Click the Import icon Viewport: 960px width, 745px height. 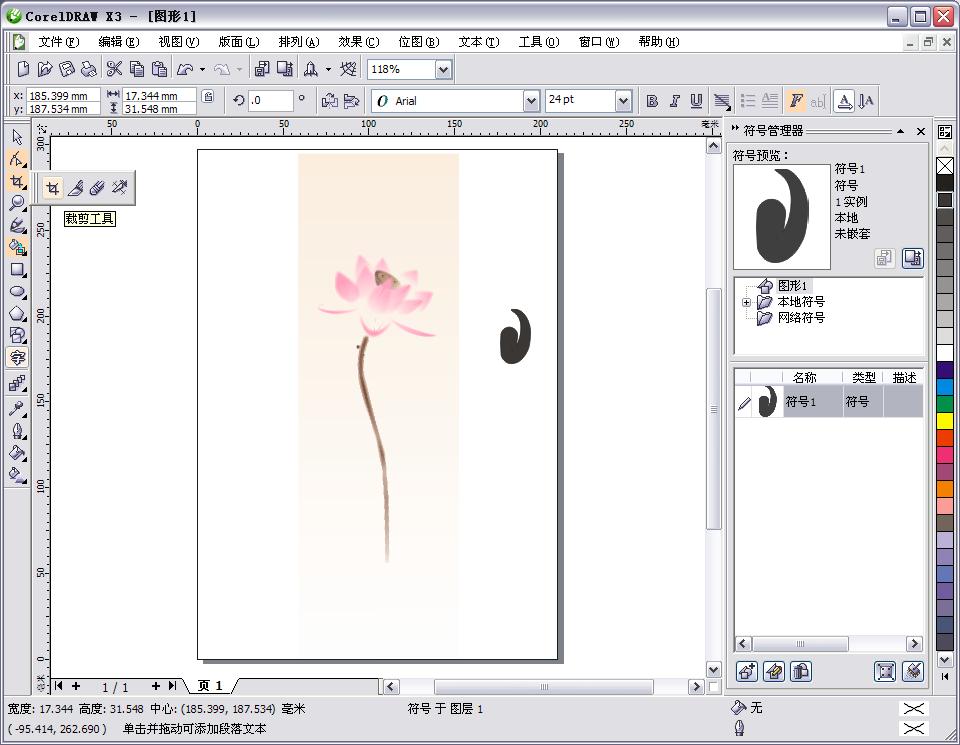click(x=262, y=69)
